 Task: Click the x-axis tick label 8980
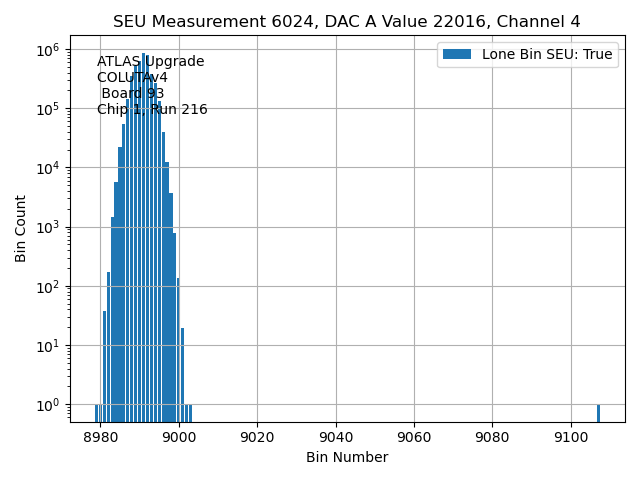(x=101, y=438)
